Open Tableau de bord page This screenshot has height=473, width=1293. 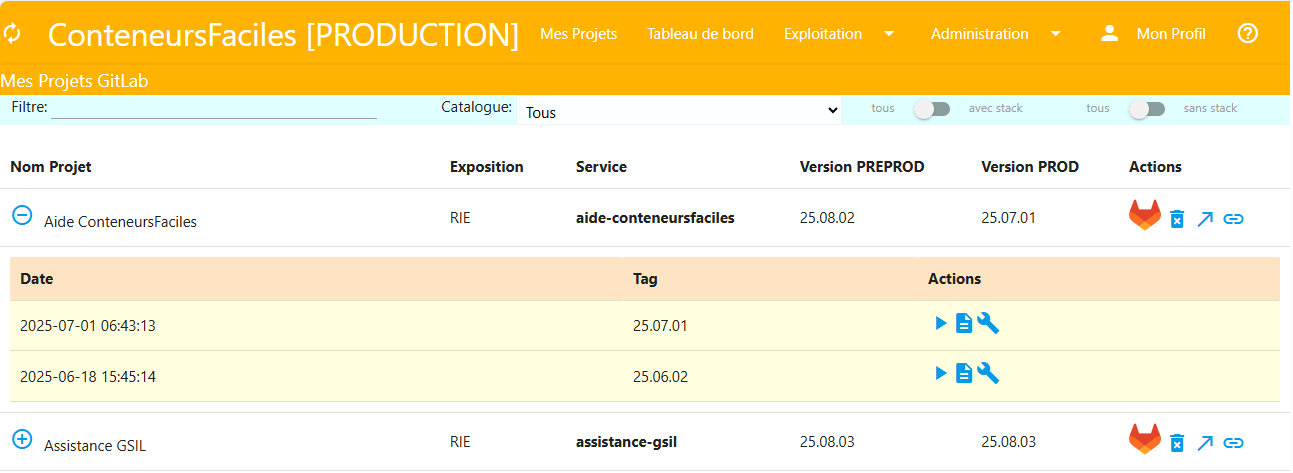[x=700, y=34]
